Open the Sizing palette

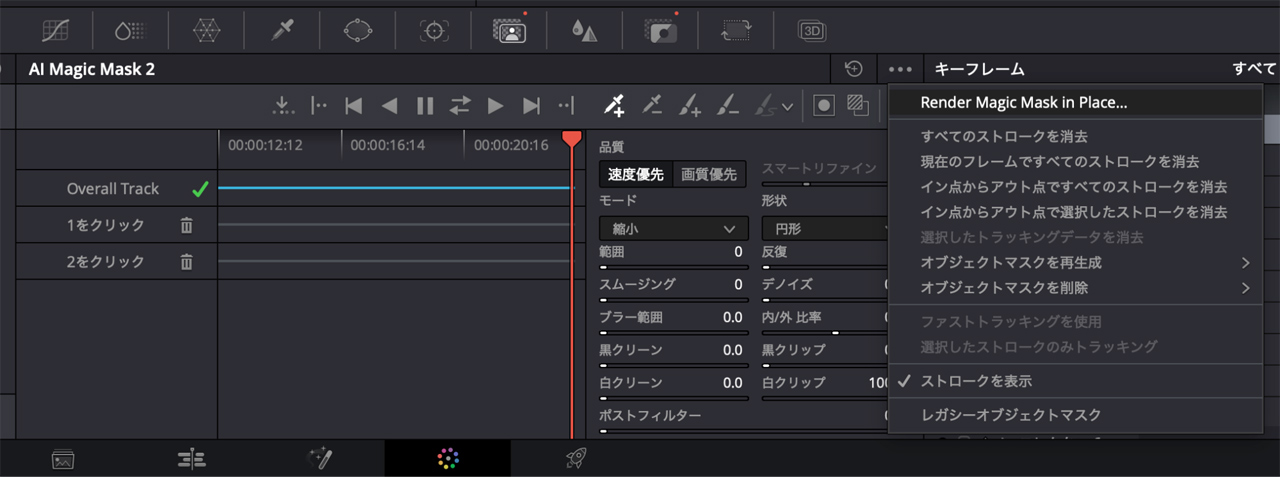coord(736,30)
